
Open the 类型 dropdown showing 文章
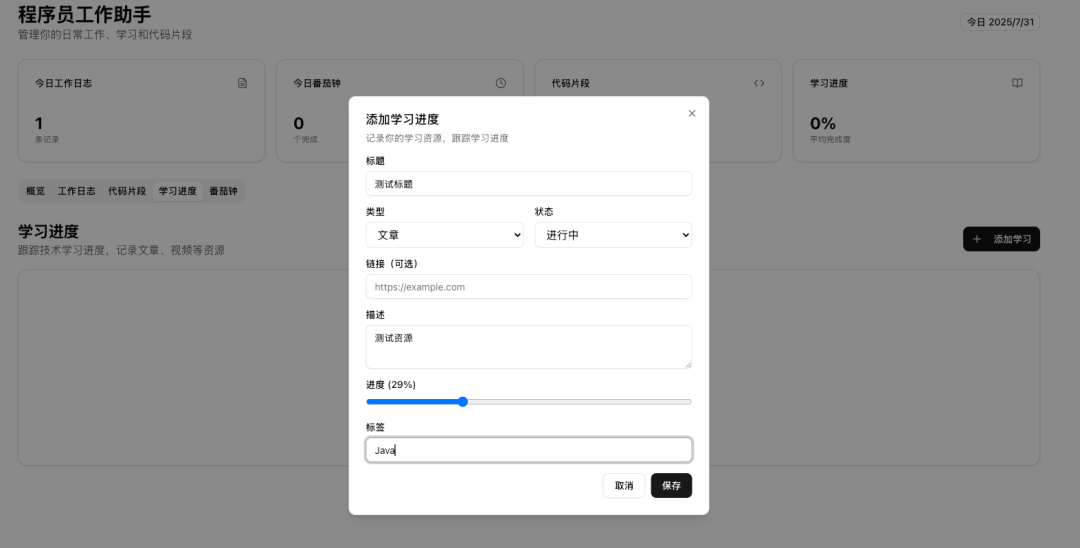click(x=444, y=235)
